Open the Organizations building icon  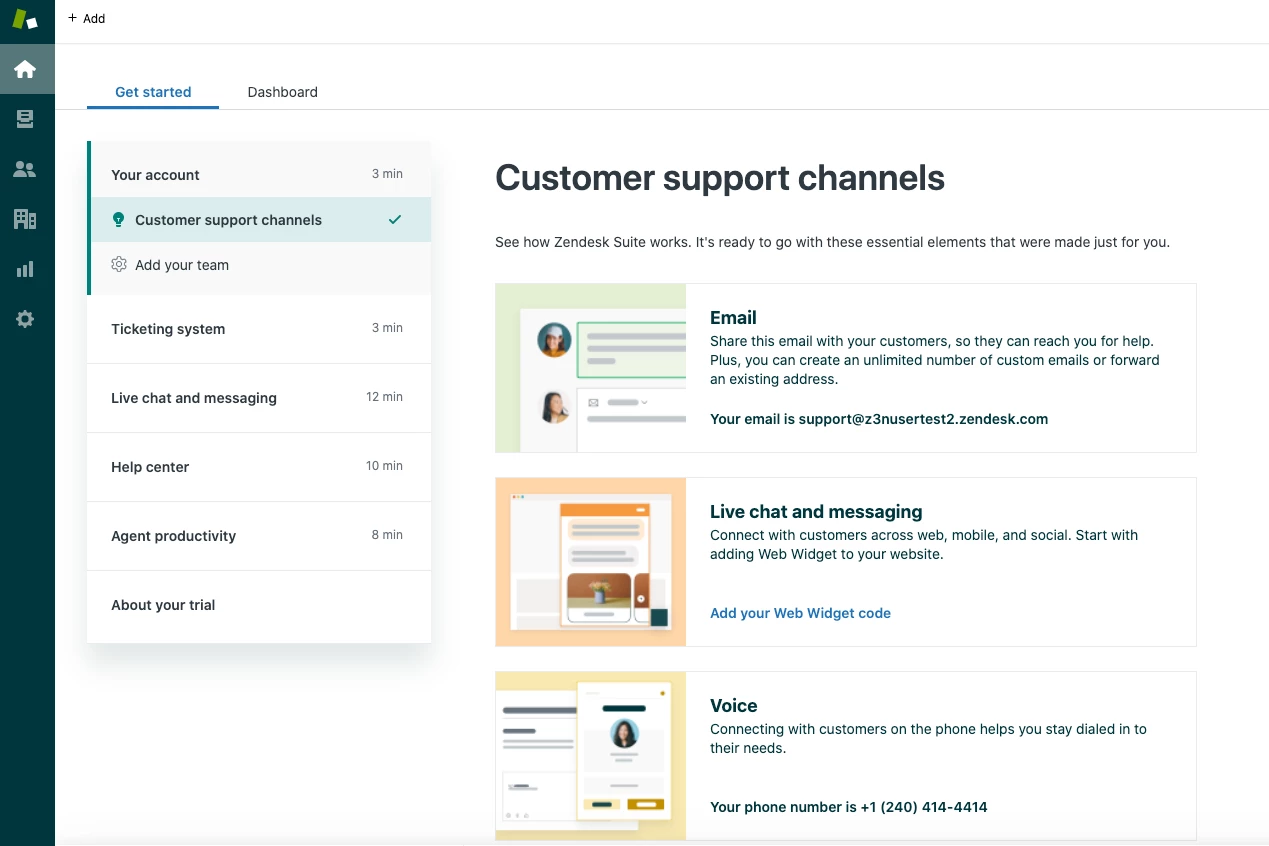click(x=25, y=219)
